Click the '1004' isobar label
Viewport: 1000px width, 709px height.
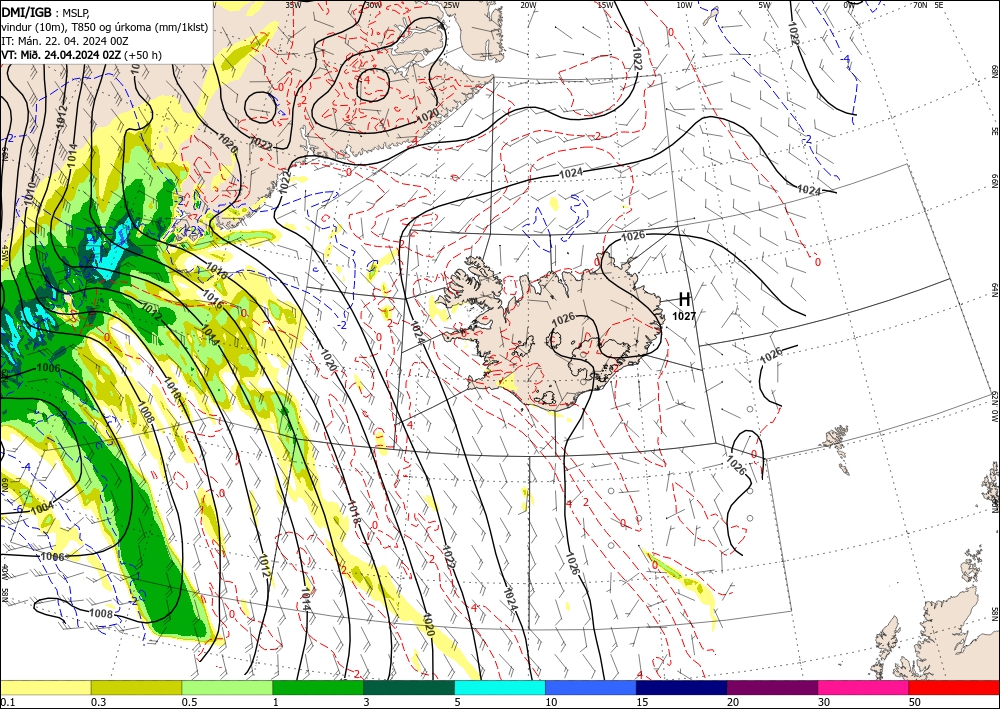coord(42,508)
